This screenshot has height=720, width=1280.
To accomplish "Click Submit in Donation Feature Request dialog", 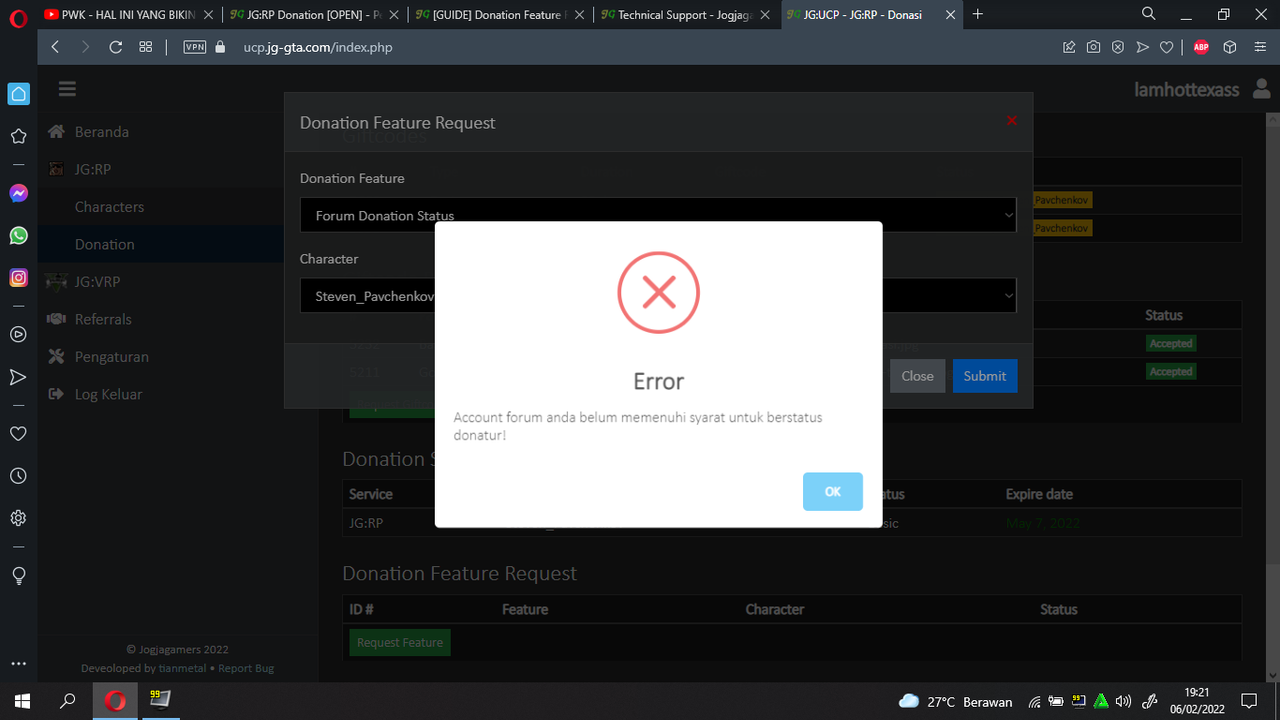I will (x=985, y=376).
